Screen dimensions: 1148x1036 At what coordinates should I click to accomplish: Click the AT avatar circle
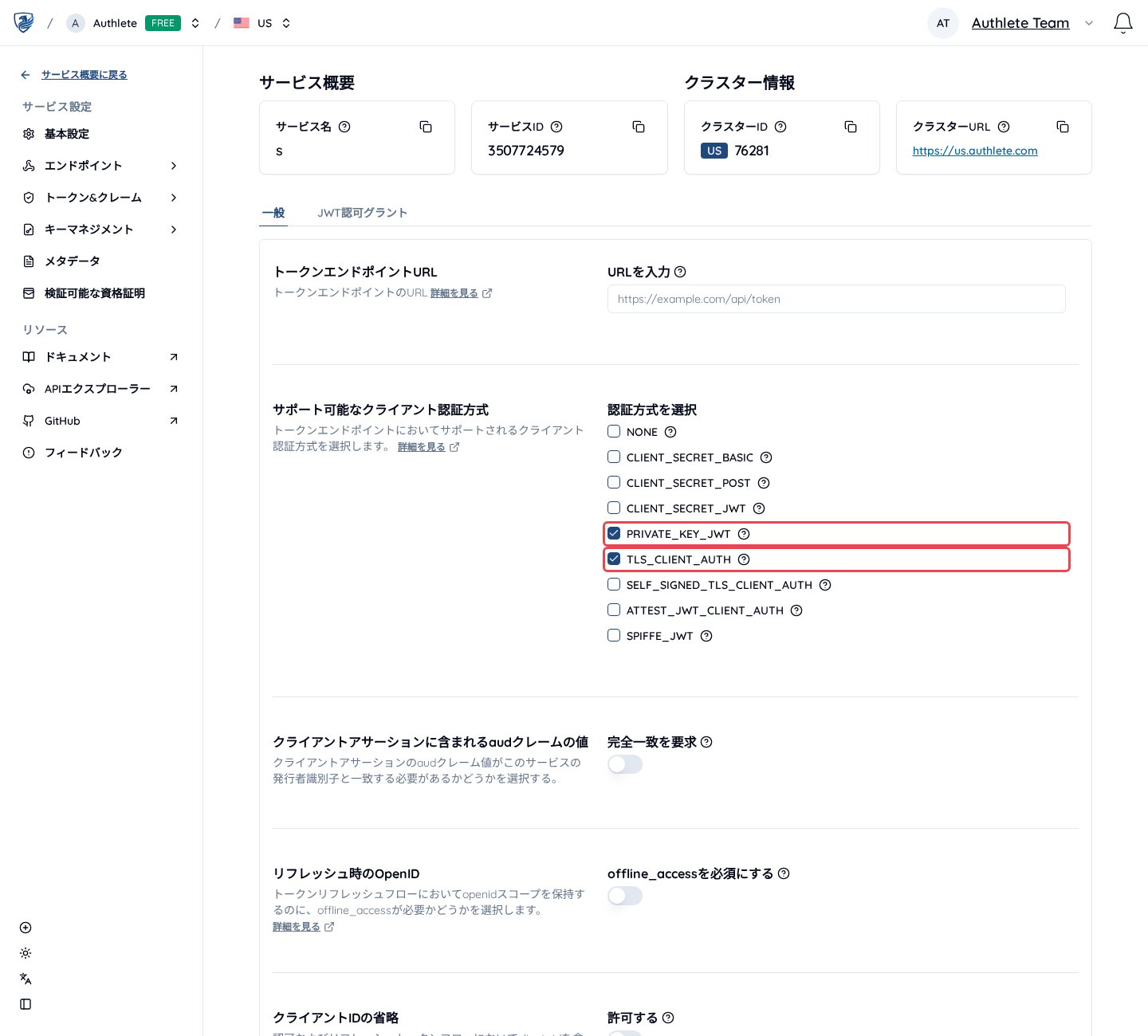pyautogui.click(x=943, y=23)
